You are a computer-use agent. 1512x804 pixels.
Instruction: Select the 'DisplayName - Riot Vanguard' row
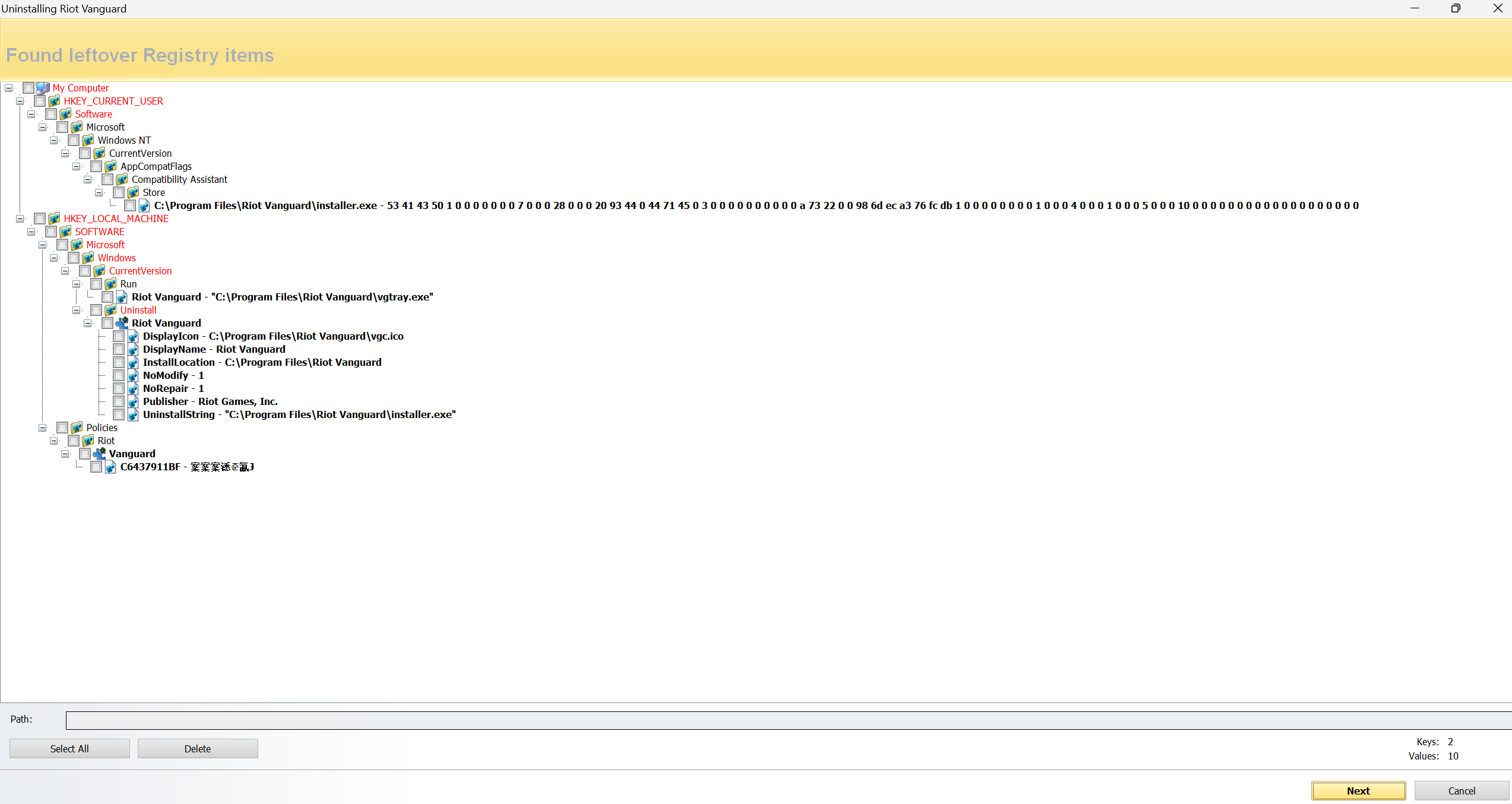(x=214, y=349)
